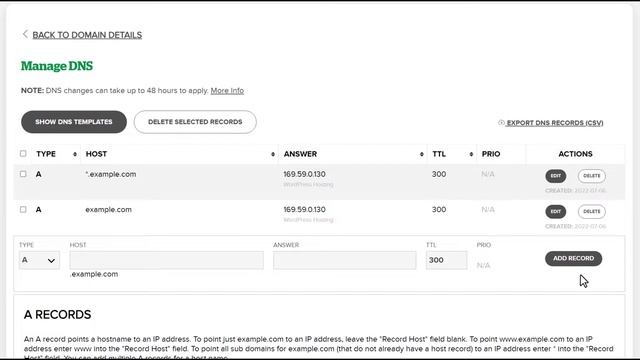The height and width of the screenshot is (360, 640).
Task: Sort records by ANSWER column arrows
Action: point(422,154)
